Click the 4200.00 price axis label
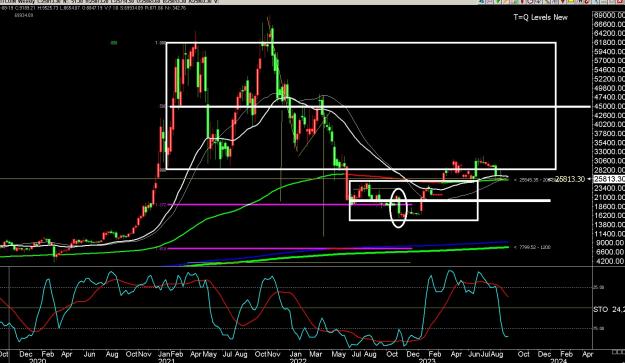Image resolution: width=625 pixels, height=363 pixels. (x=611, y=261)
